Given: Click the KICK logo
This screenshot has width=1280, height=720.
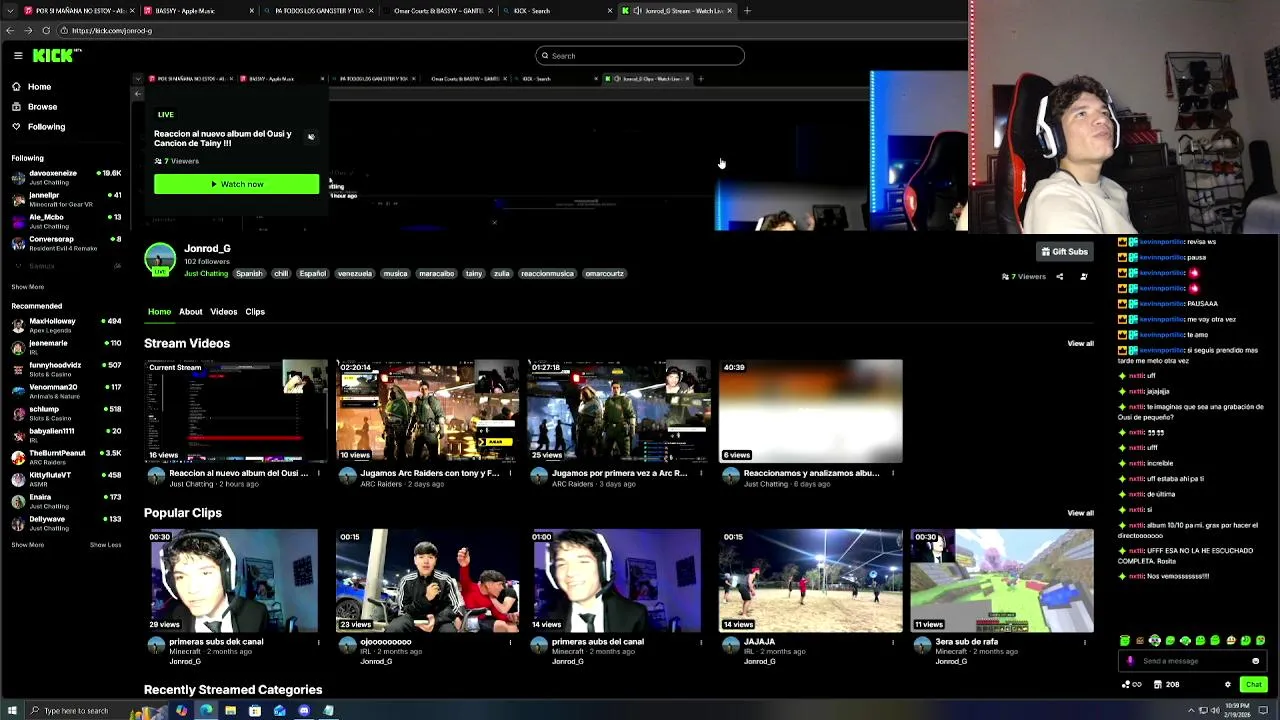Looking at the screenshot, I should [x=54, y=56].
